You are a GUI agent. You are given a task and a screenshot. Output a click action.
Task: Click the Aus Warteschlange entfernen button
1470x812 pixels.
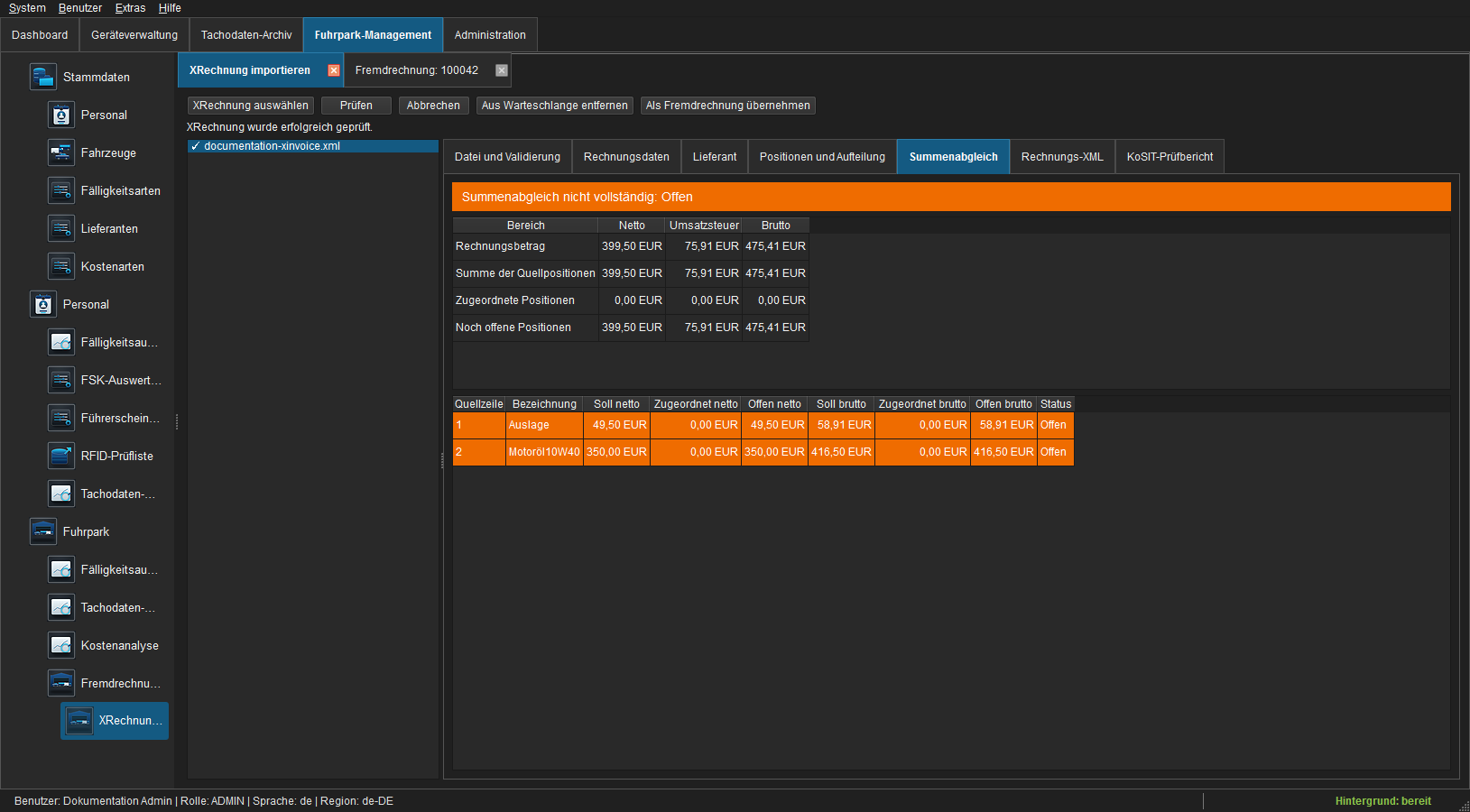click(555, 106)
